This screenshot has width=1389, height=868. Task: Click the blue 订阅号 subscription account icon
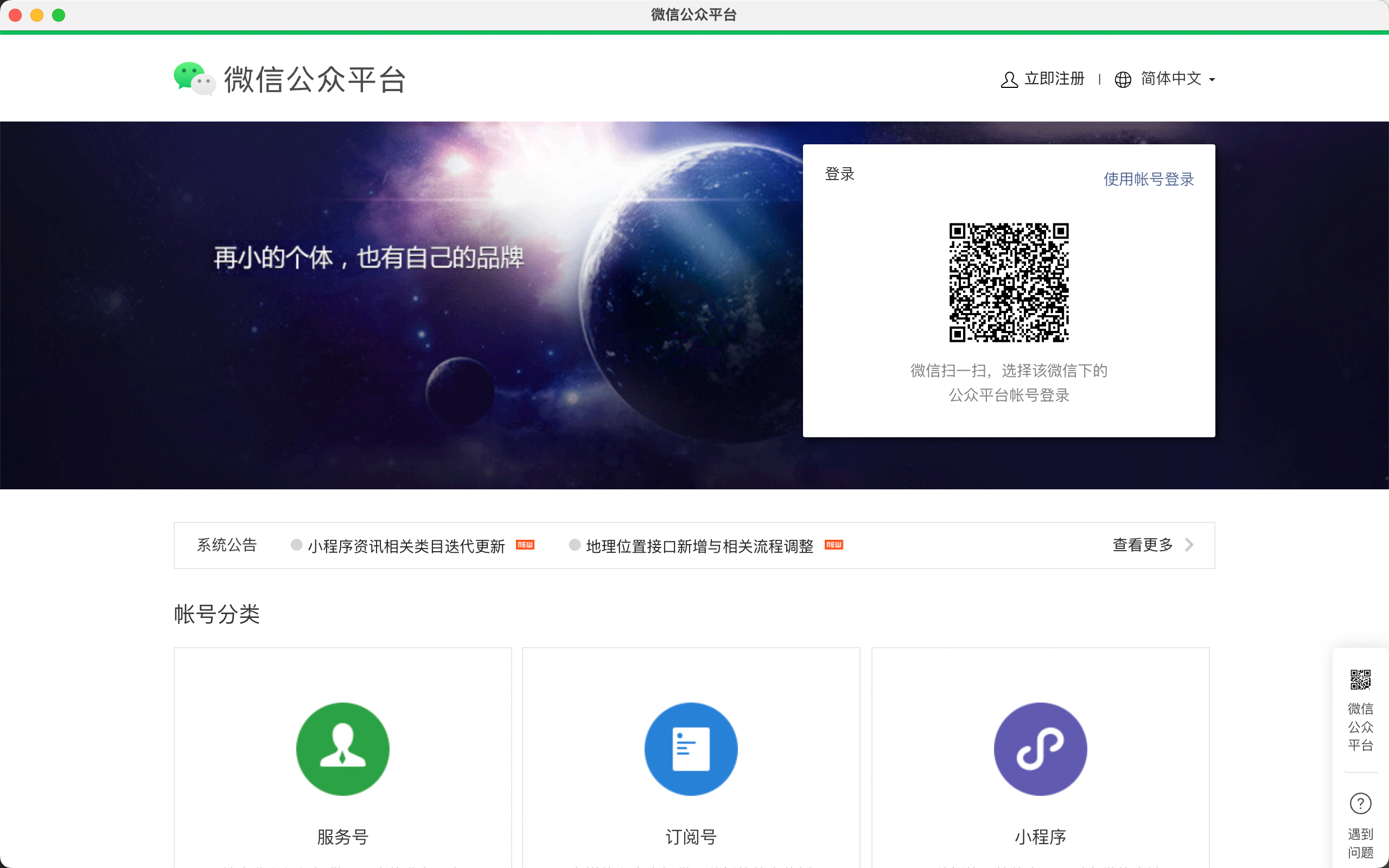click(x=691, y=749)
